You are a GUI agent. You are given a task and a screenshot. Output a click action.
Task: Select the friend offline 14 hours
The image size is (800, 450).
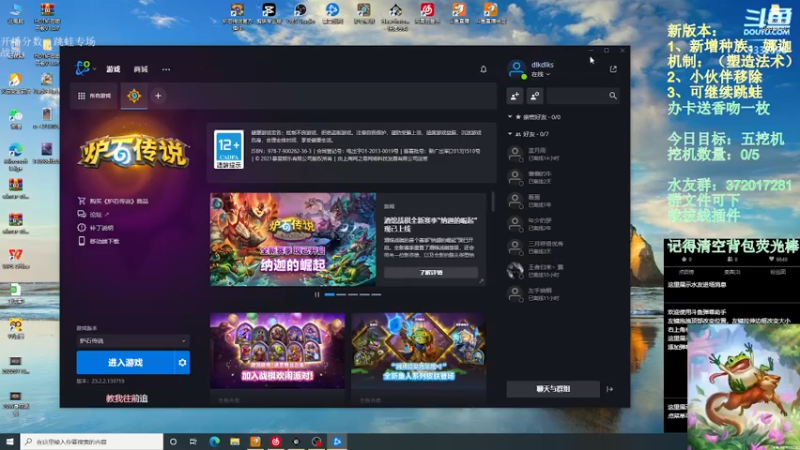561,154
